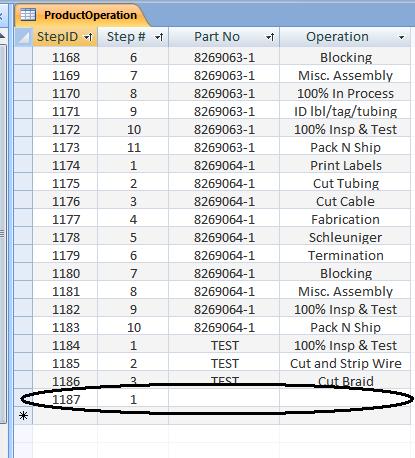Viewport: 415px width, 458px height.
Task: Click the empty Operation cell in row 1187
Action: (345, 399)
